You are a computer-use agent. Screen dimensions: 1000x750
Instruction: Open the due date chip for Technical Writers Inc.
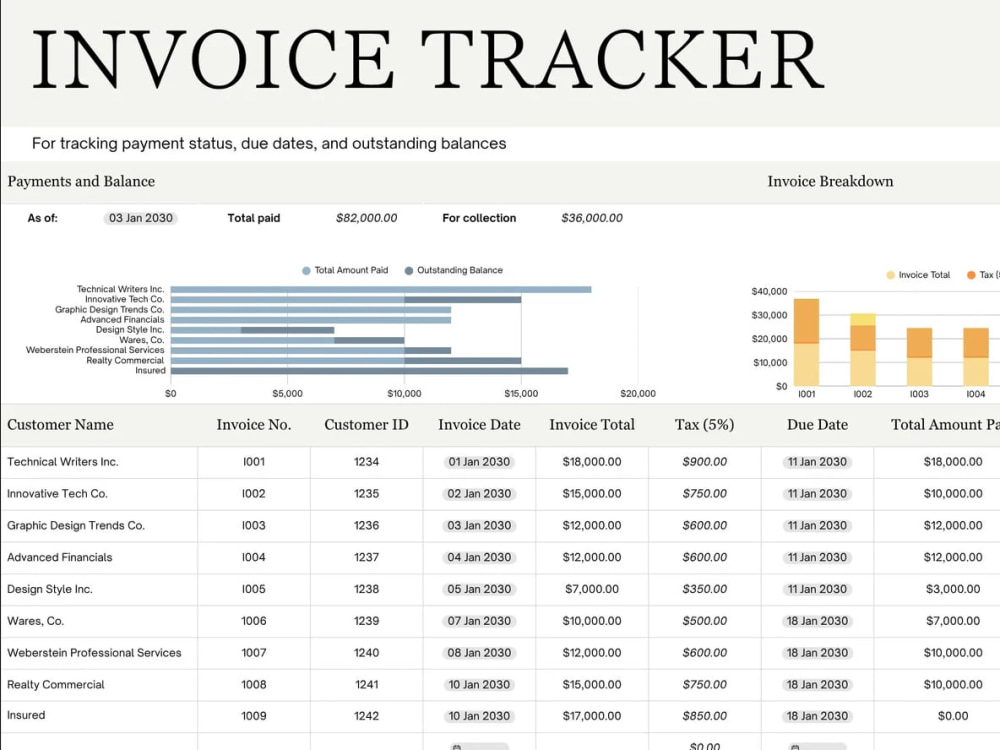(818, 462)
